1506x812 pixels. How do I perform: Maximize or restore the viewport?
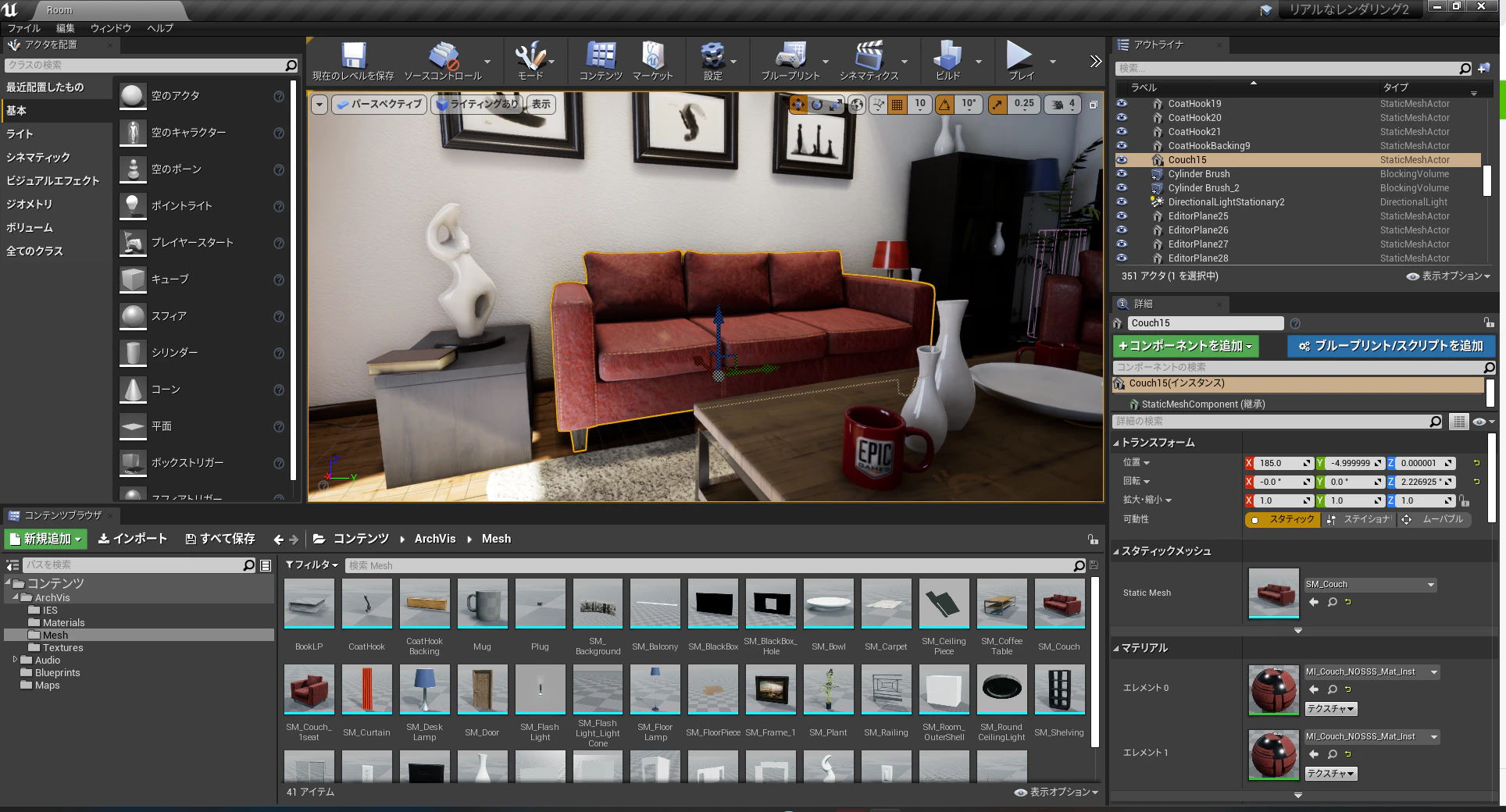coord(1094,104)
